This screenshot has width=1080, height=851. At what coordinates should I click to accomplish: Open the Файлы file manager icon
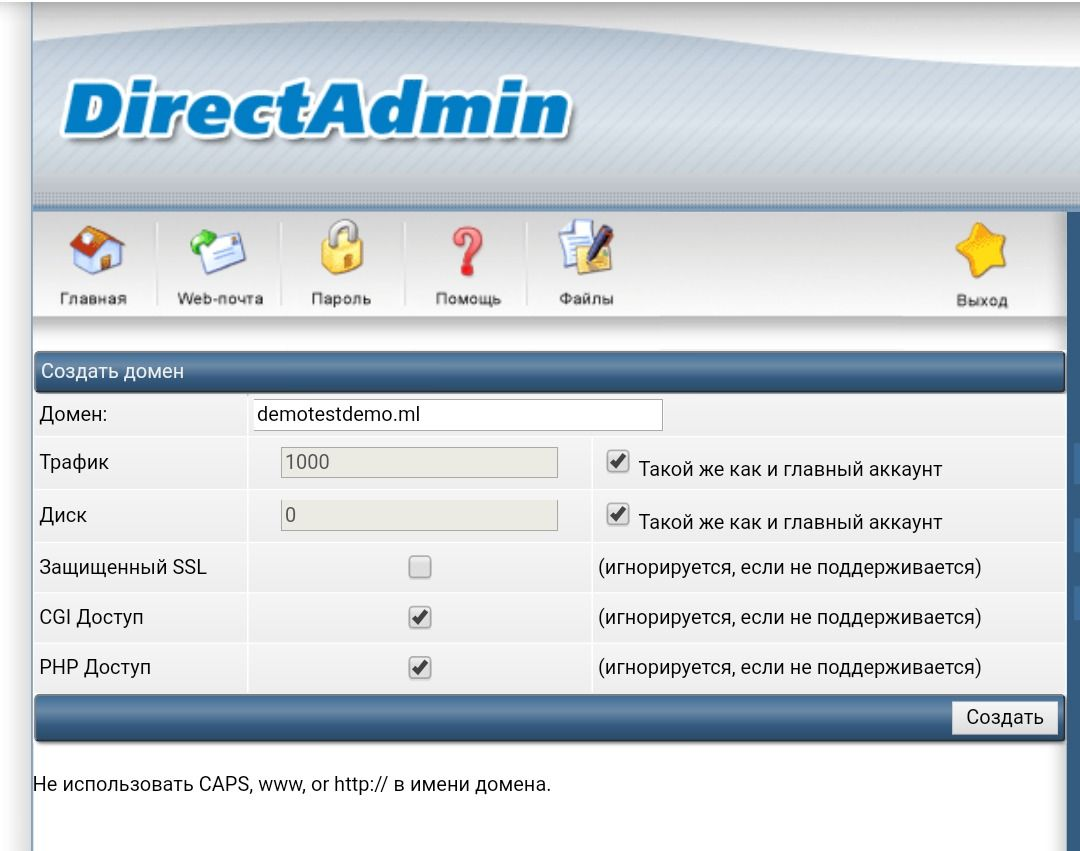[x=585, y=246]
